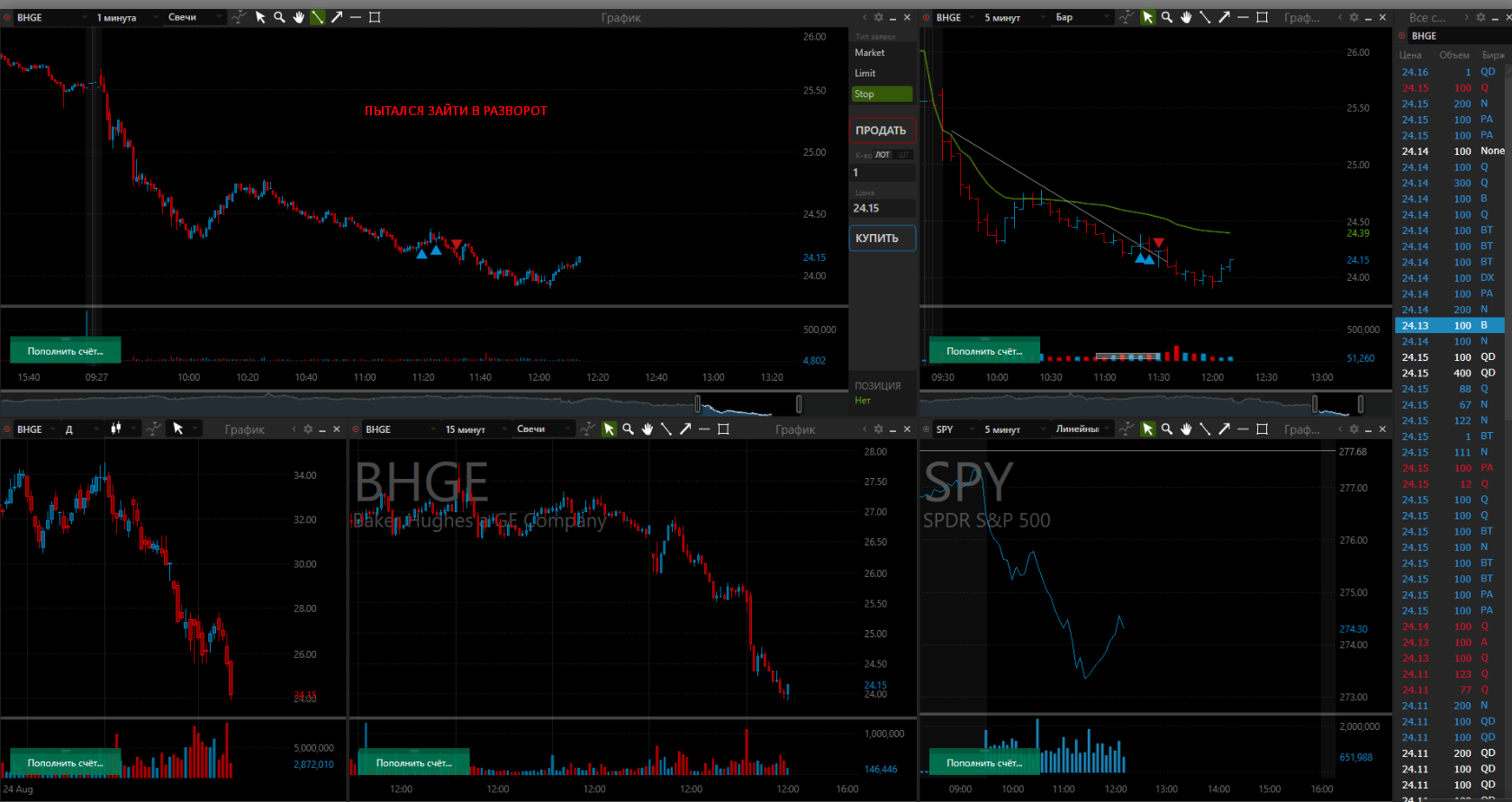This screenshot has height=802, width=1512.
Task: Click the КУПИТЬ buy button
Action: pyautogui.click(x=883, y=239)
